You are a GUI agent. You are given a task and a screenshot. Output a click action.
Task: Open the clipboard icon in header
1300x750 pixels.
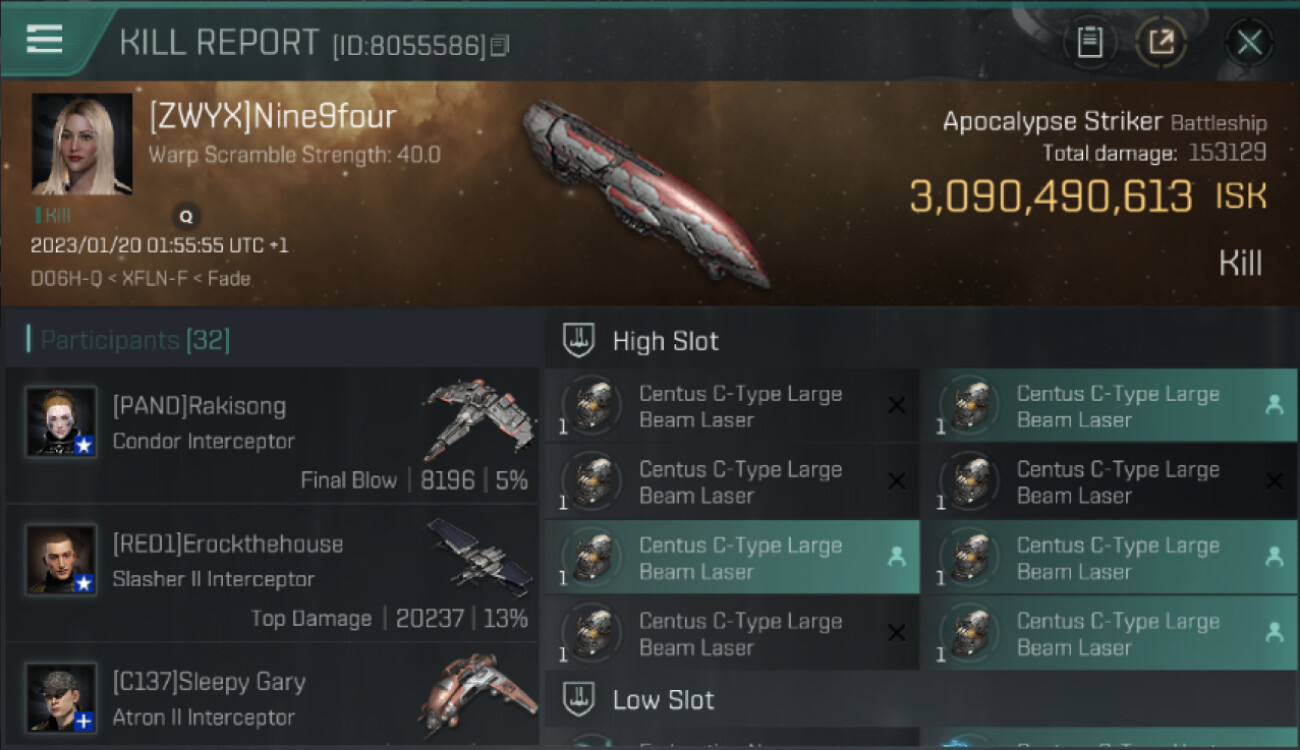click(x=1089, y=42)
